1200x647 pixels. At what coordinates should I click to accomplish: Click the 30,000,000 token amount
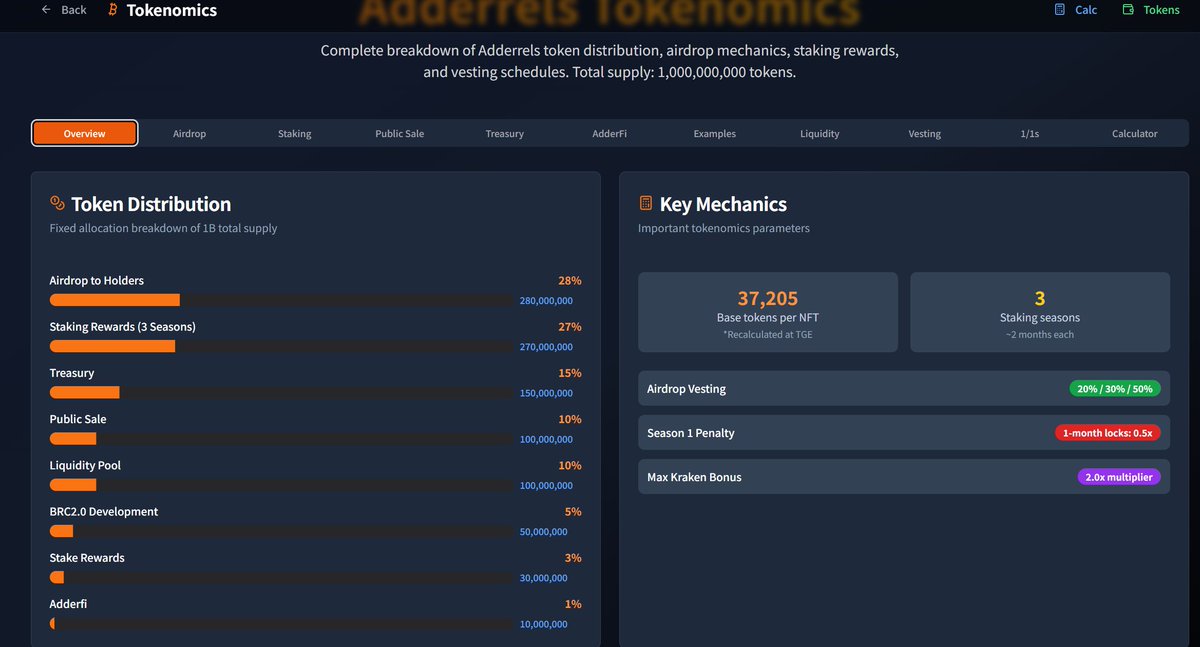[544, 577]
